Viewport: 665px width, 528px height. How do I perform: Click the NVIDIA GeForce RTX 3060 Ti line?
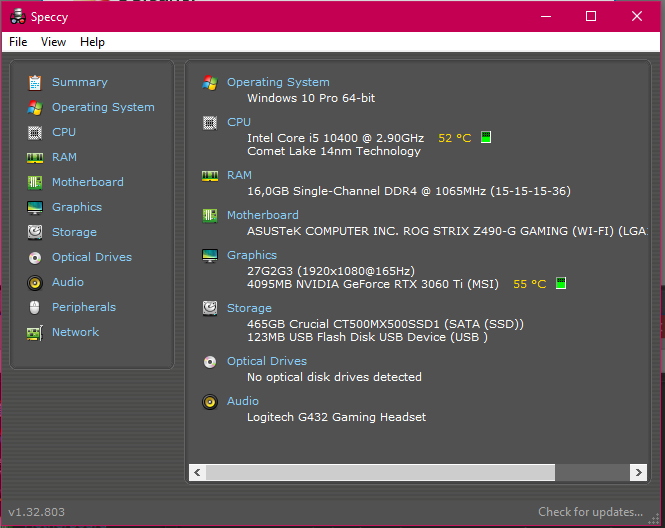point(373,284)
